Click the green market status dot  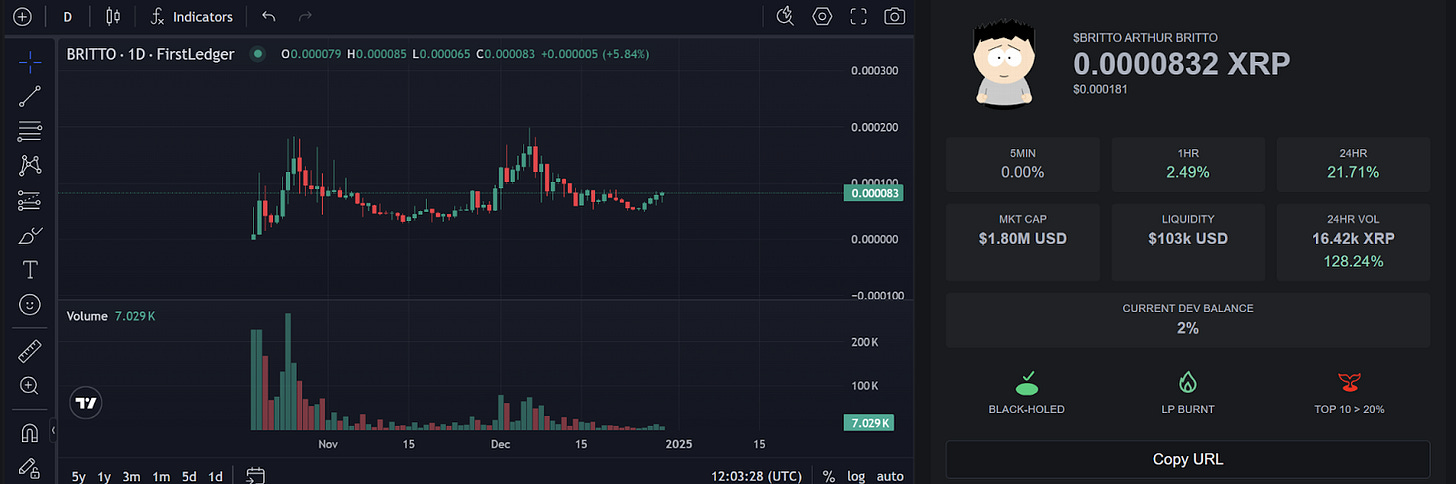pyautogui.click(x=258, y=54)
